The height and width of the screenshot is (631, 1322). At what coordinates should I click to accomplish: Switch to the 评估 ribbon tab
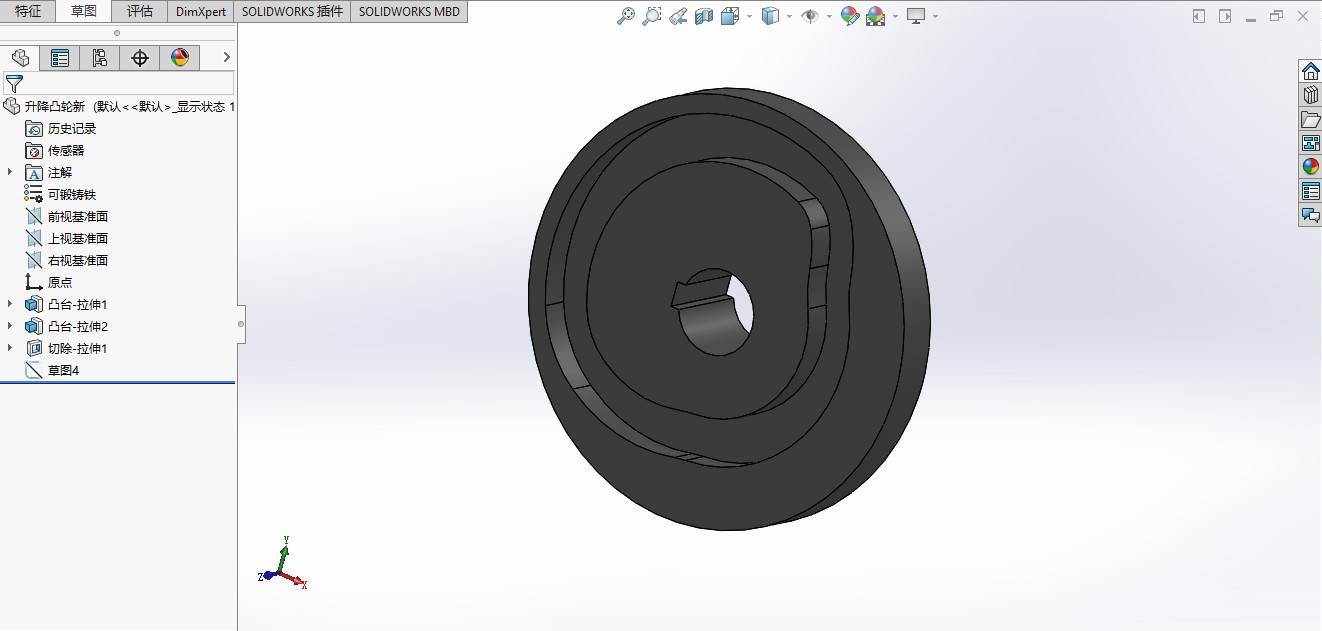140,12
